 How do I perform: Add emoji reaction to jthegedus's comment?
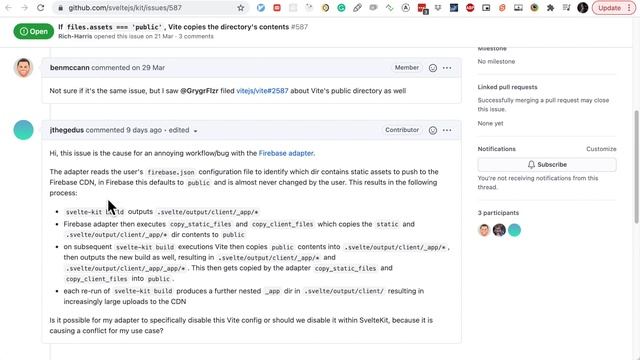(x=433, y=130)
